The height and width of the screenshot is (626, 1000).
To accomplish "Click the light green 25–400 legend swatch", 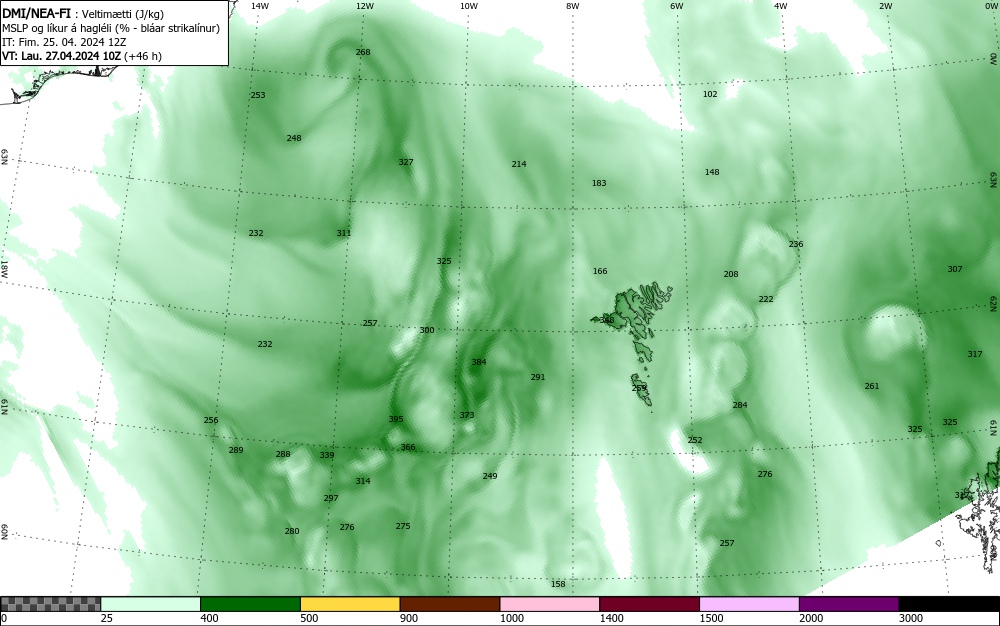I will coord(151,604).
